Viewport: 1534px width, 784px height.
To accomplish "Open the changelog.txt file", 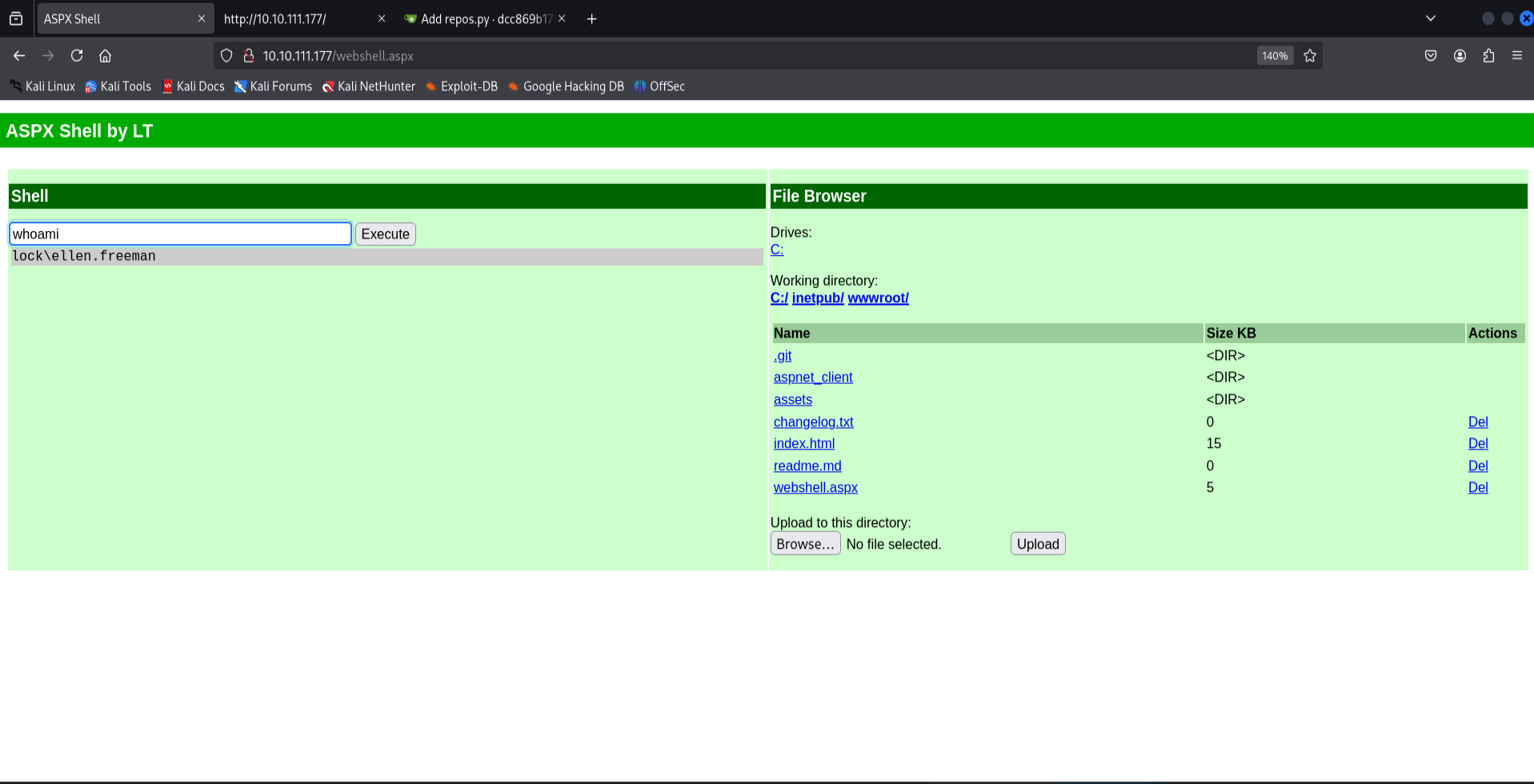I will point(814,422).
